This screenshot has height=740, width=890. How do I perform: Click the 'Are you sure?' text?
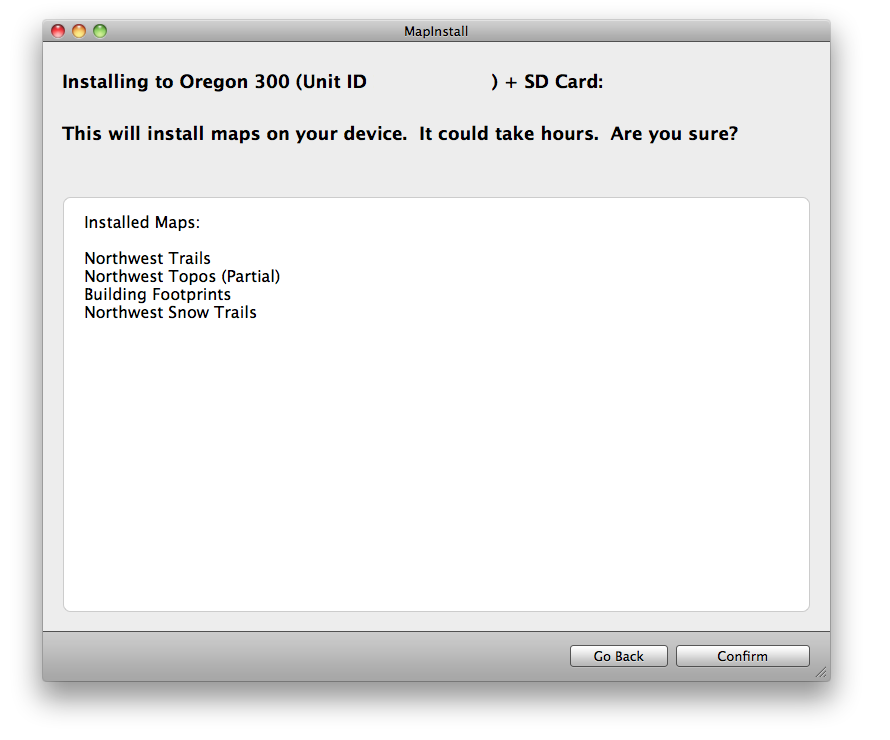click(674, 133)
